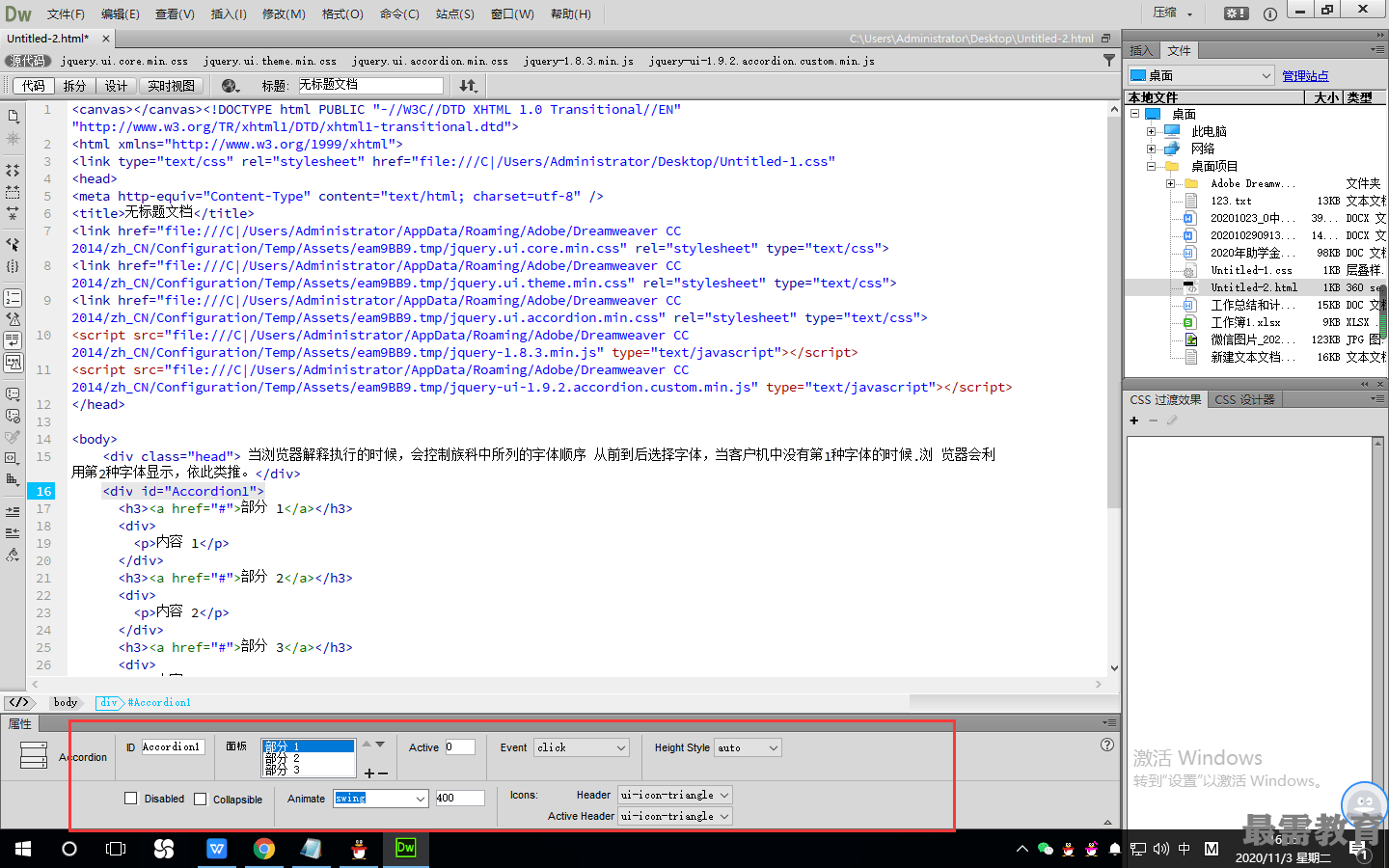Screen dimensions: 1389x868
Task: Click the preview in browser globe icon
Action: pos(230,86)
